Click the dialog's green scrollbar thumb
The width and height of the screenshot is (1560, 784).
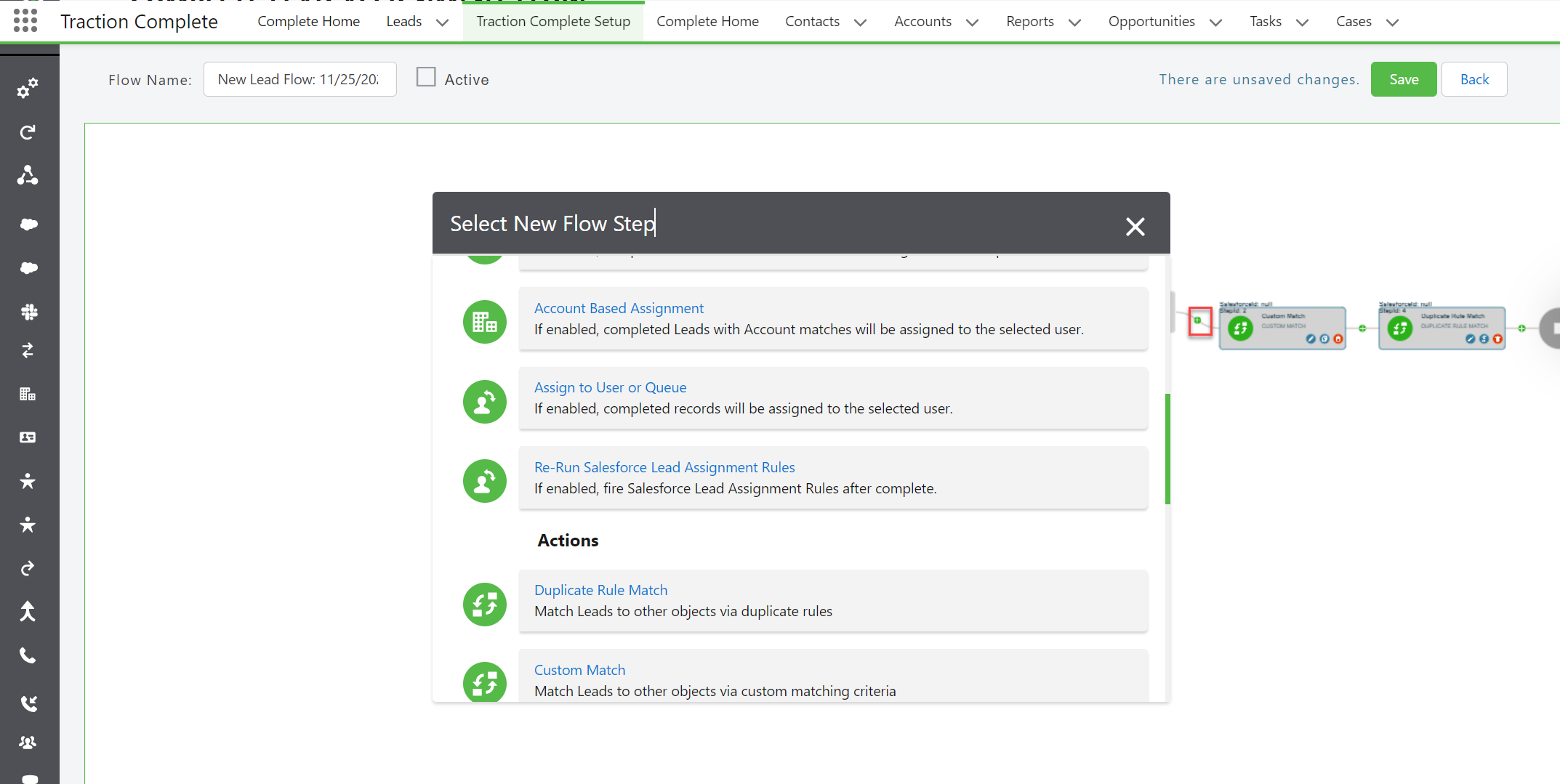(x=1167, y=449)
